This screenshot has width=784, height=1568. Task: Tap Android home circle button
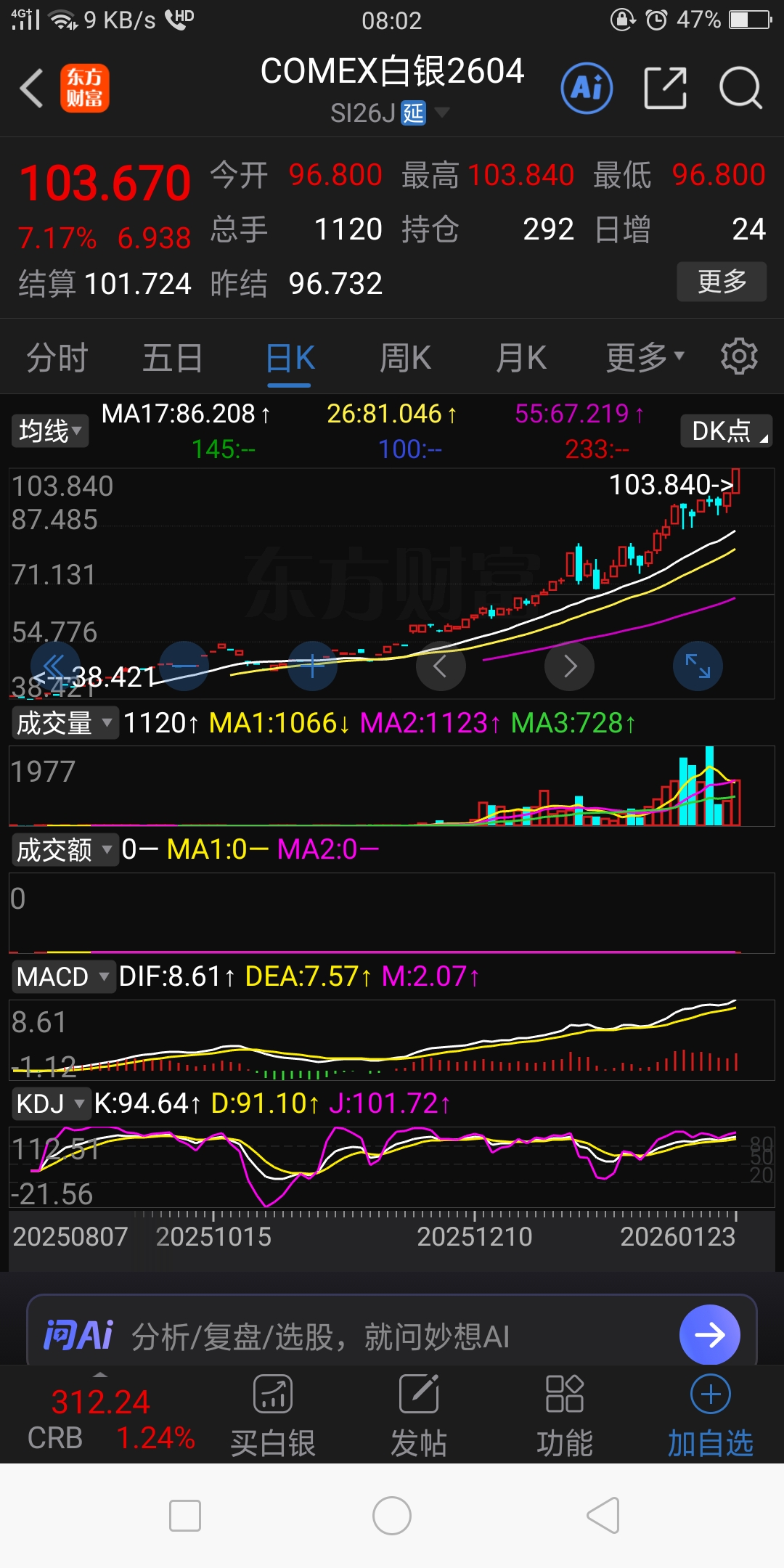pyautogui.click(x=392, y=1516)
